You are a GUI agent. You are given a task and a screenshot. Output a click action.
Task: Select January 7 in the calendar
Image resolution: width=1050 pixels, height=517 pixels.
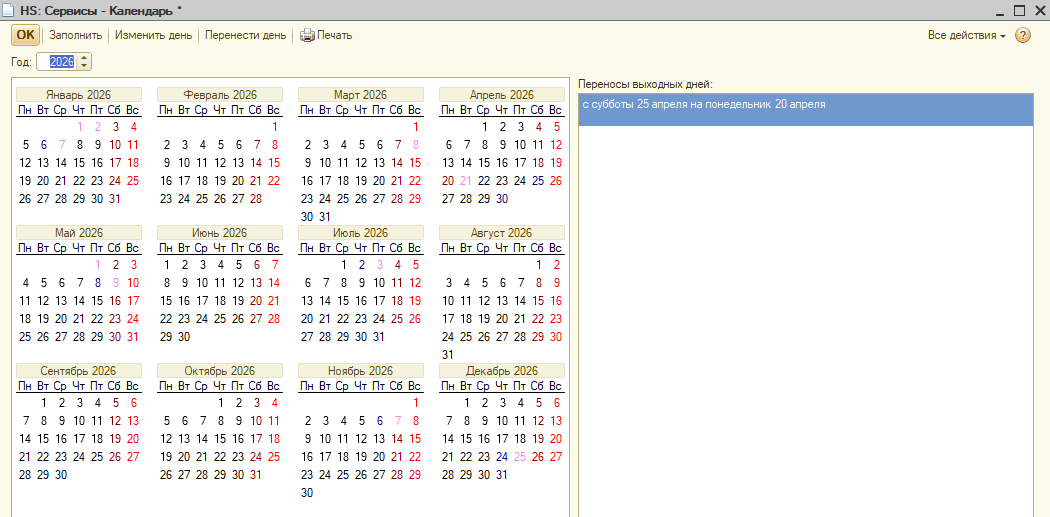click(x=62, y=145)
